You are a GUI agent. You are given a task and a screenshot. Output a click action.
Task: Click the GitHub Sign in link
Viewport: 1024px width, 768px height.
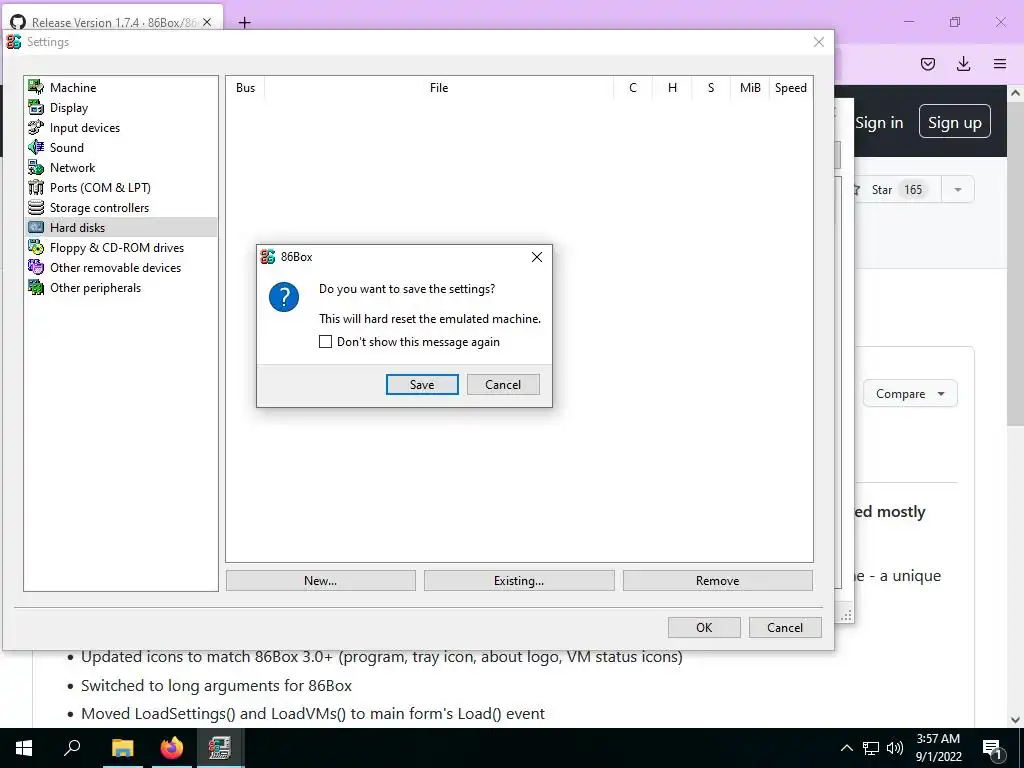[x=879, y=123]
